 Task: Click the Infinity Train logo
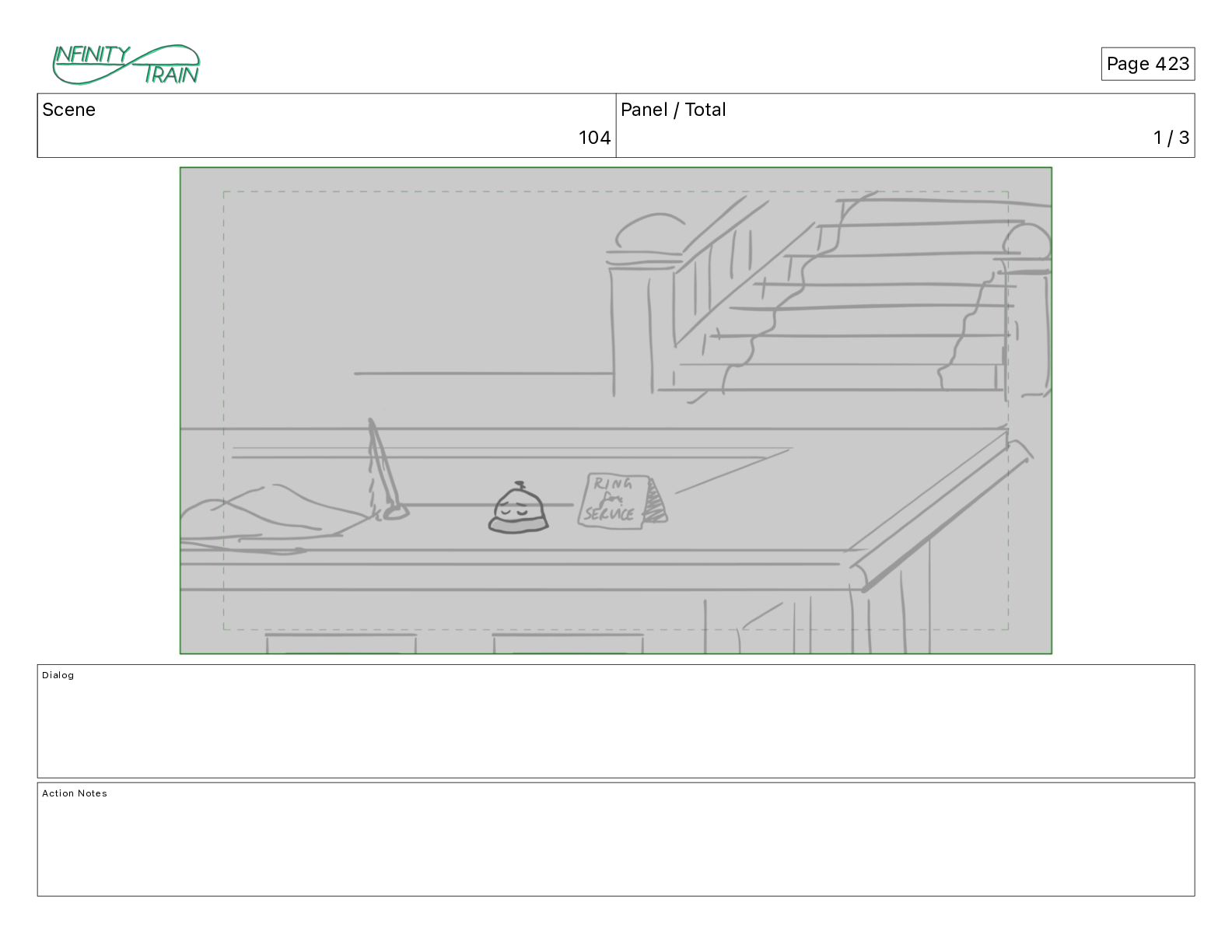(x=126, y=65)
